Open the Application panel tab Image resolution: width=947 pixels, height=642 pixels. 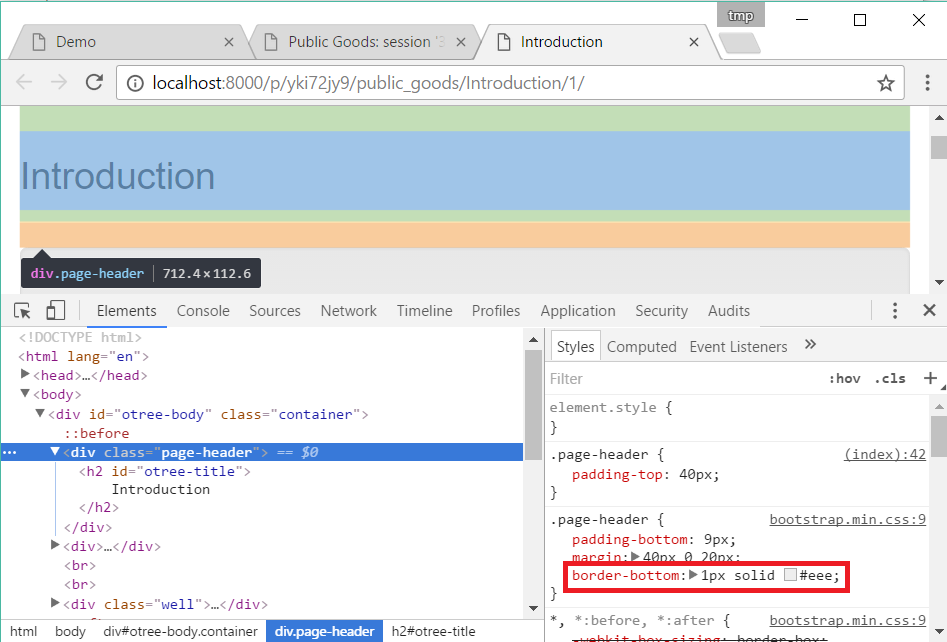578,311
